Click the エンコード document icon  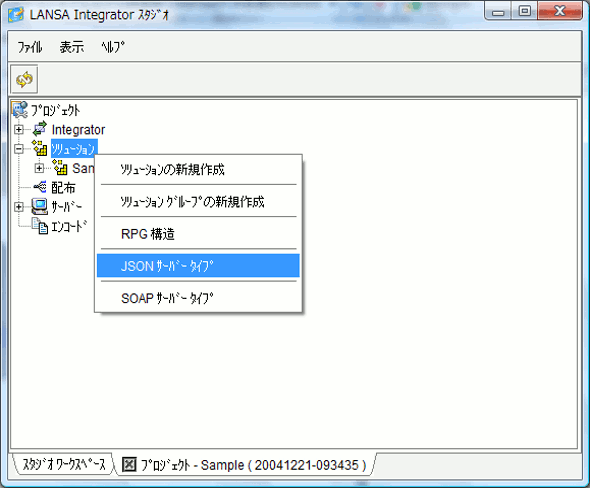40,226
